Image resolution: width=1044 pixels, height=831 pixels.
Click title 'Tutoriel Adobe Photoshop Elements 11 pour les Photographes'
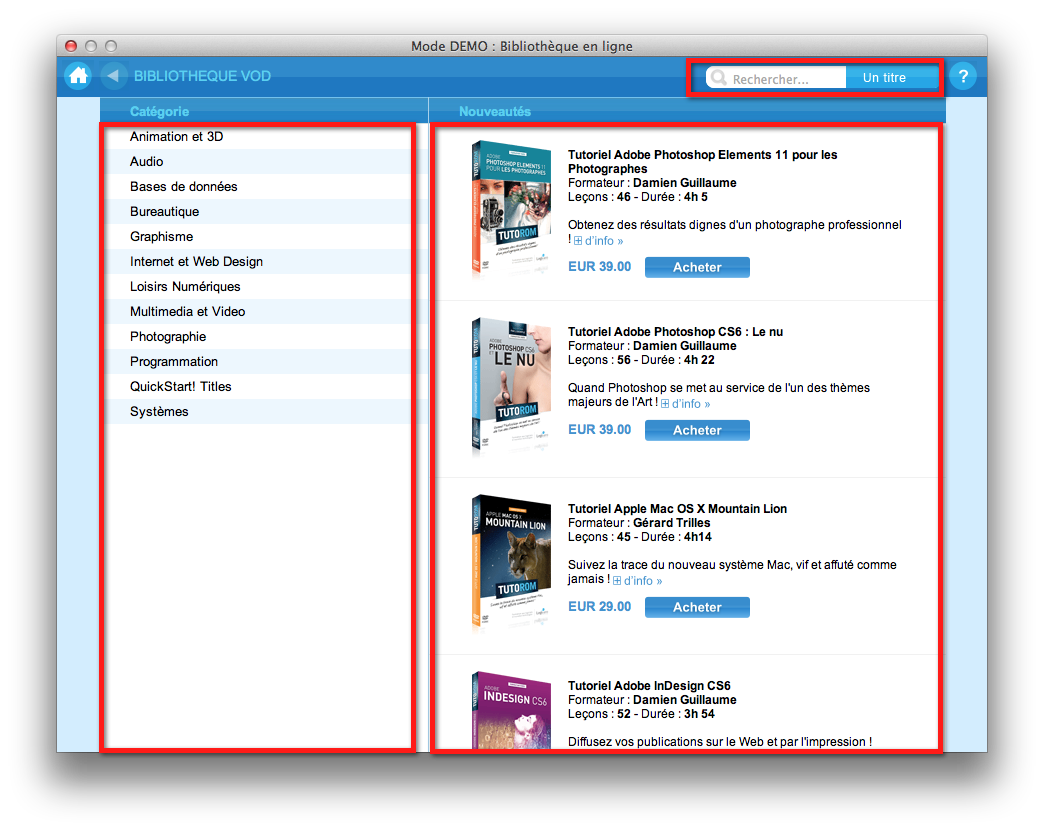[702, 162]
